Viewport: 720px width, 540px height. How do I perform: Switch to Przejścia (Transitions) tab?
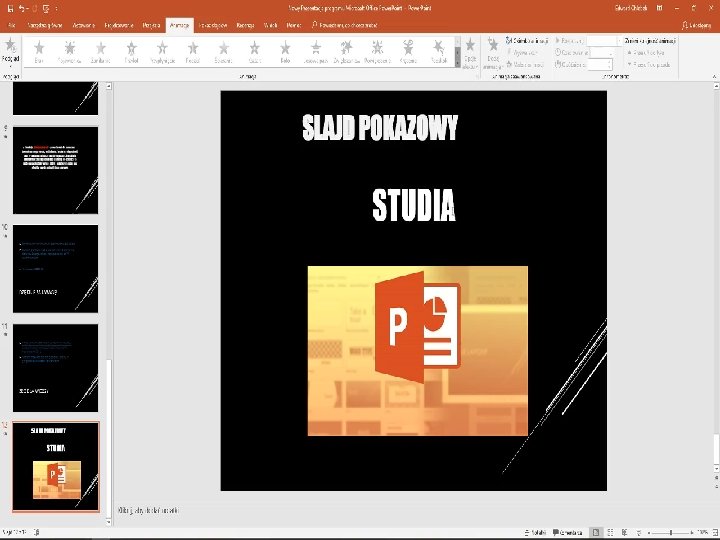[152, 25]
